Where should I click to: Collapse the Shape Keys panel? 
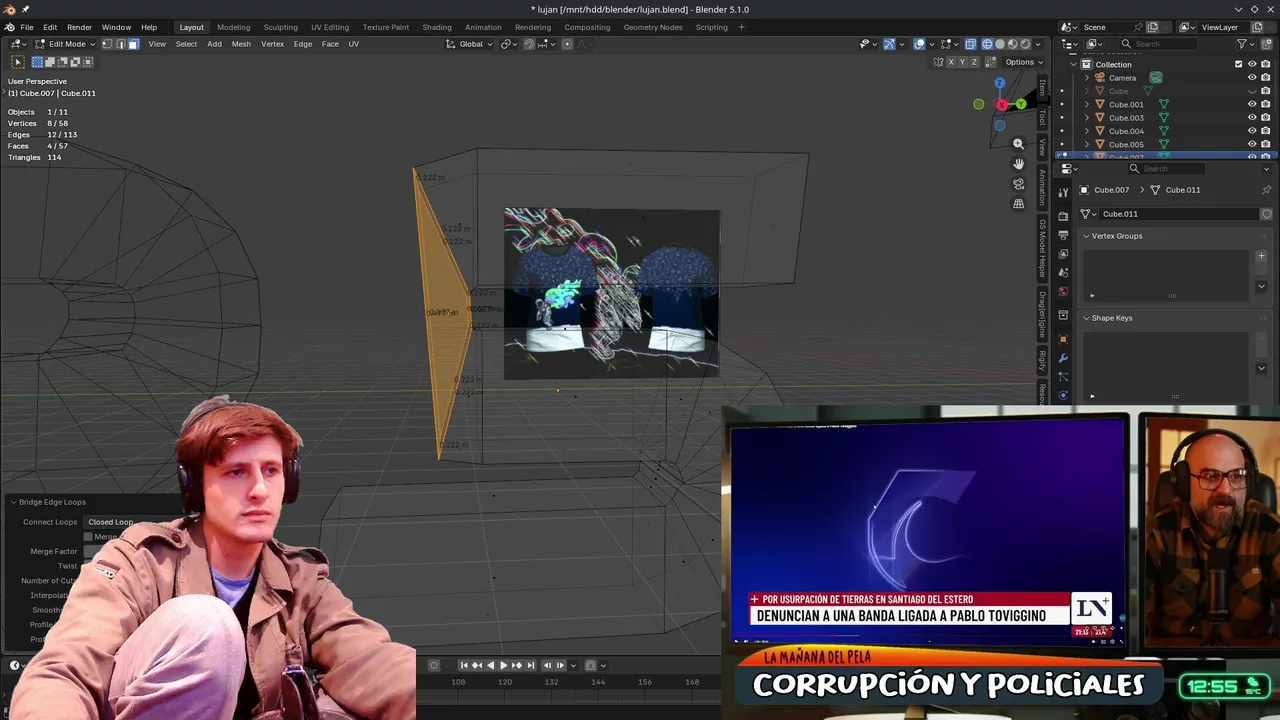click(x=1087, y=318)
